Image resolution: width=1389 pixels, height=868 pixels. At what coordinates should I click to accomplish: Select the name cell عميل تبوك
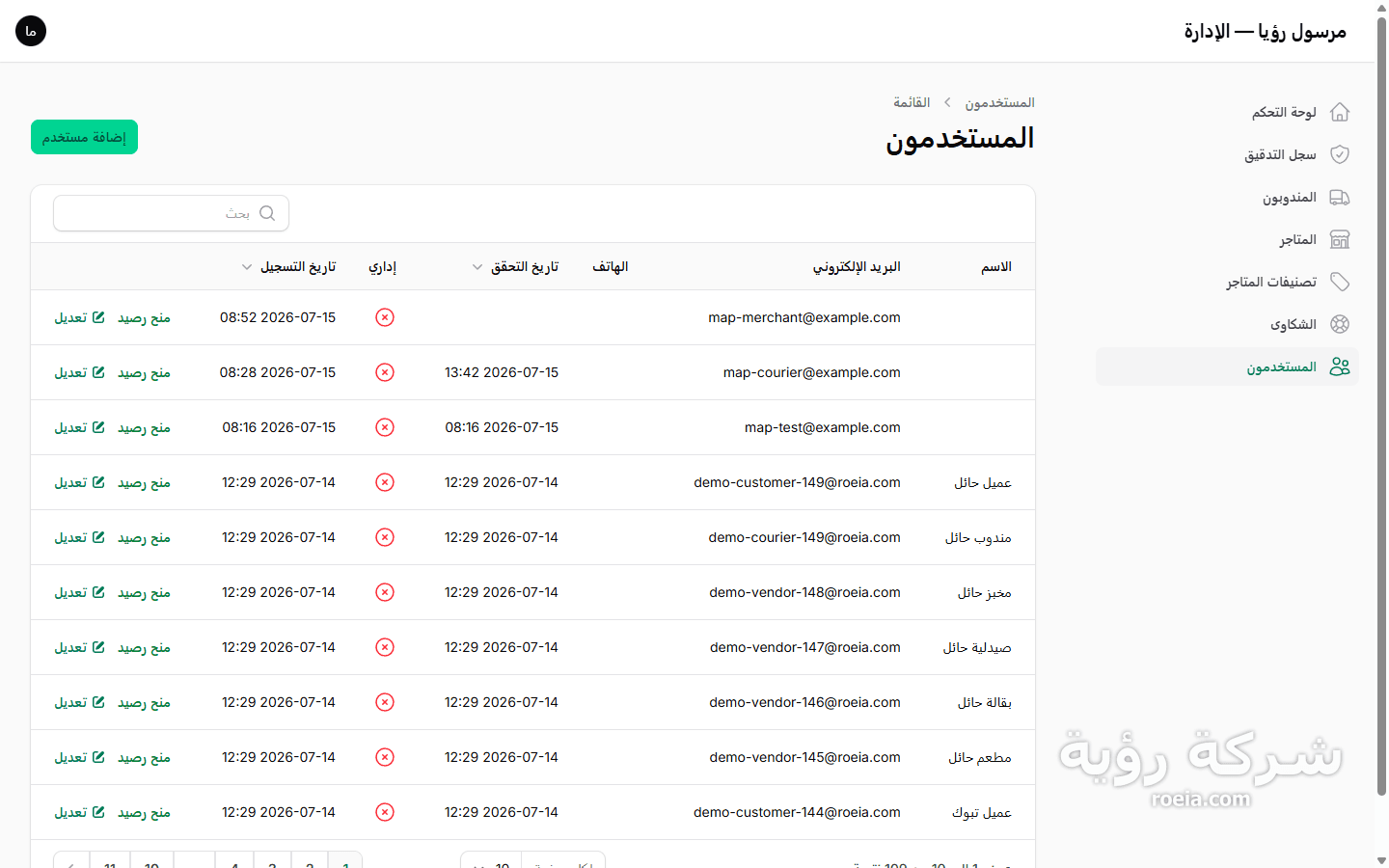(982, 812)
